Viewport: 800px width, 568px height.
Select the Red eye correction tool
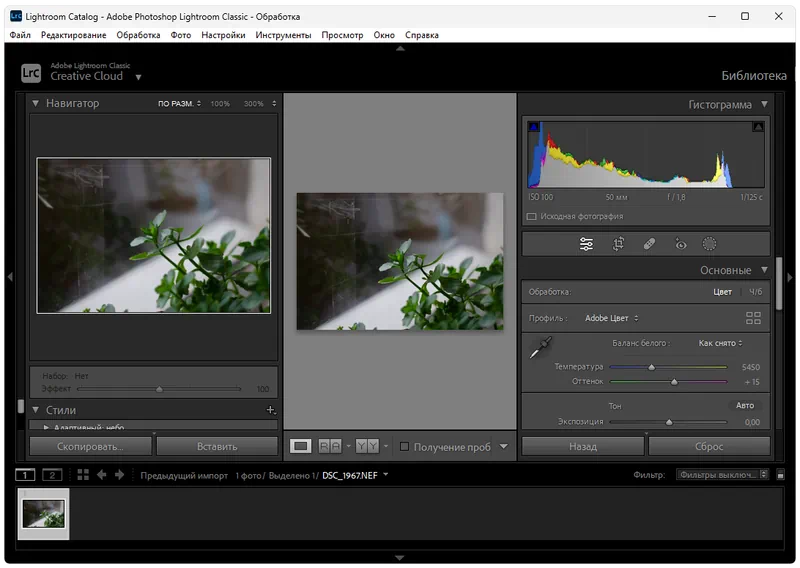point(680,244)
